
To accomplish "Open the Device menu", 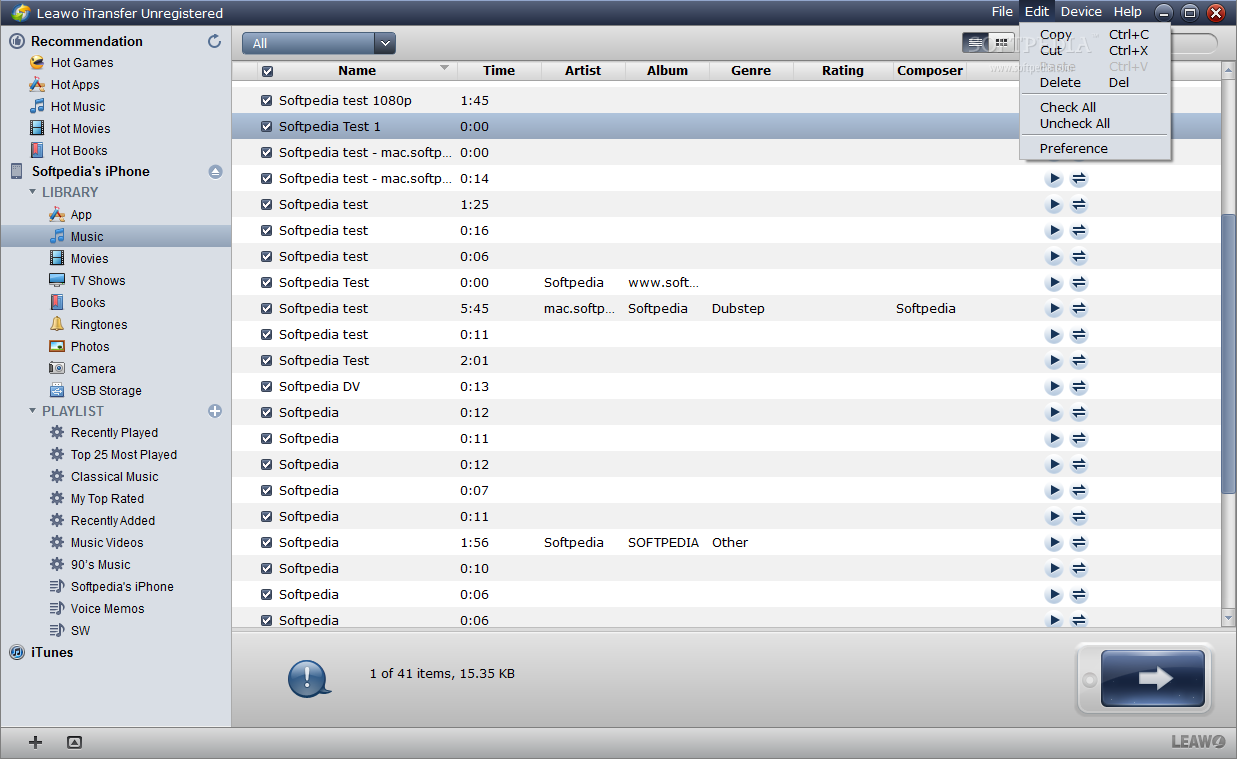I will [x=1081, y=12].
